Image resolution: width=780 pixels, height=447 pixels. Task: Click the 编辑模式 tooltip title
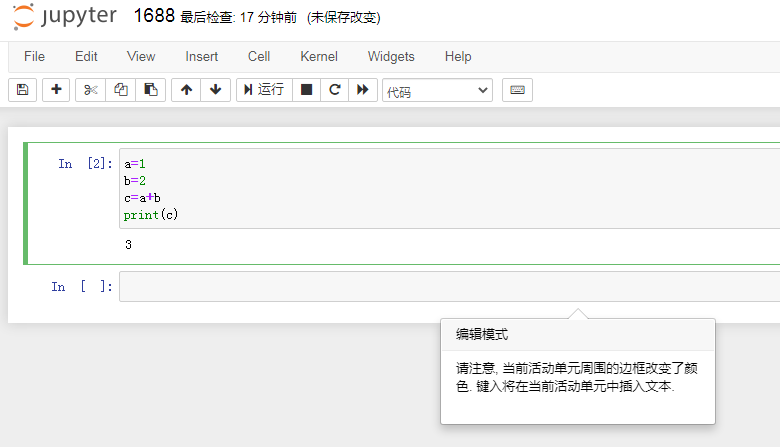(x=482, y=334)
